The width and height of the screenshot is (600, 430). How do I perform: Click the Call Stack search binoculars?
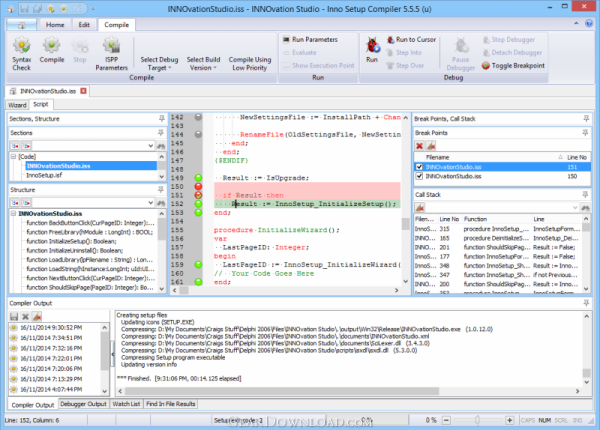585,207
